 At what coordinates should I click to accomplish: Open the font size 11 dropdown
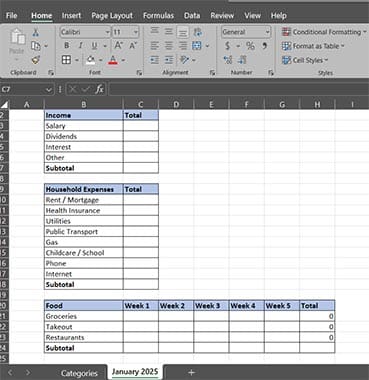[x=136, y=32]
